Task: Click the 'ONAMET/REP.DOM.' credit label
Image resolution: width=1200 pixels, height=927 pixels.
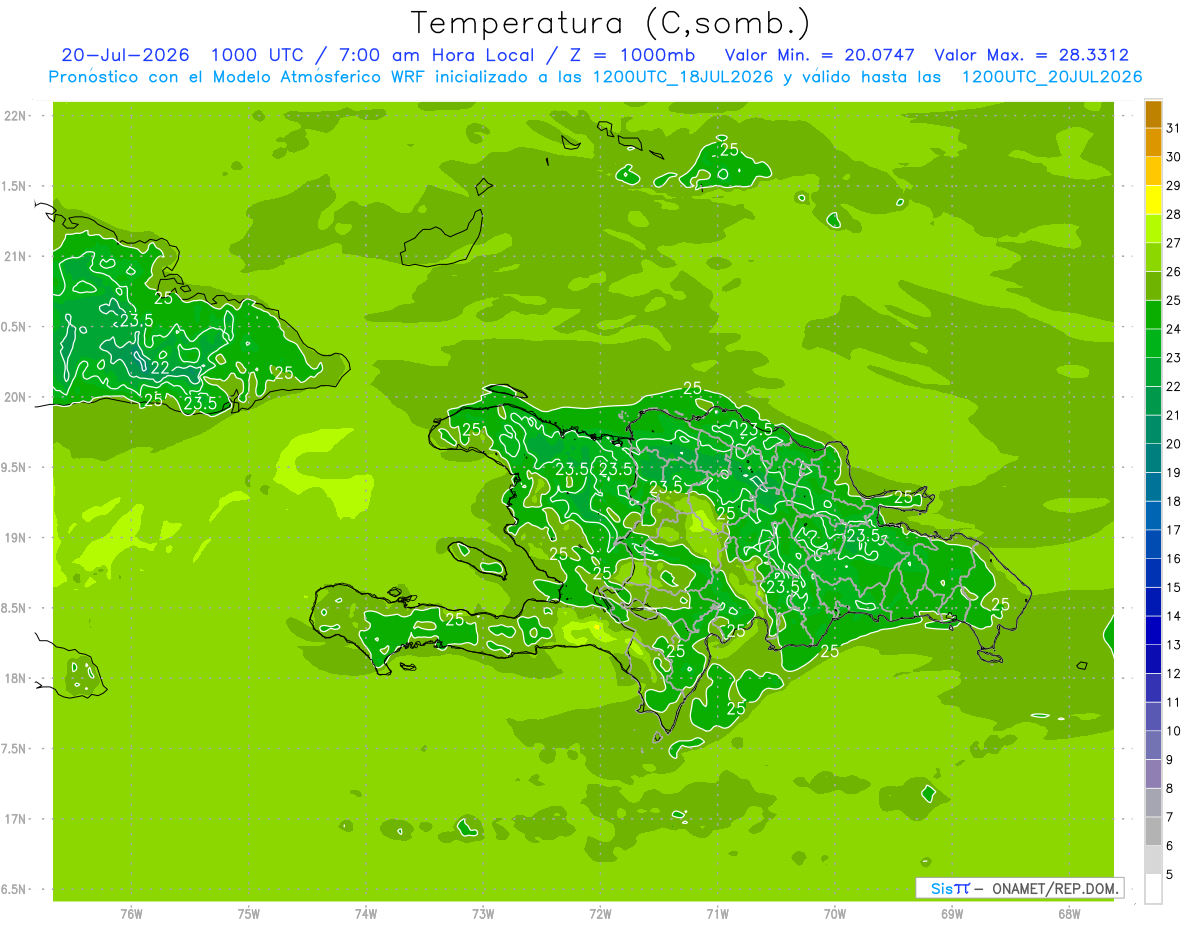Action: [x=1053, y=888]
